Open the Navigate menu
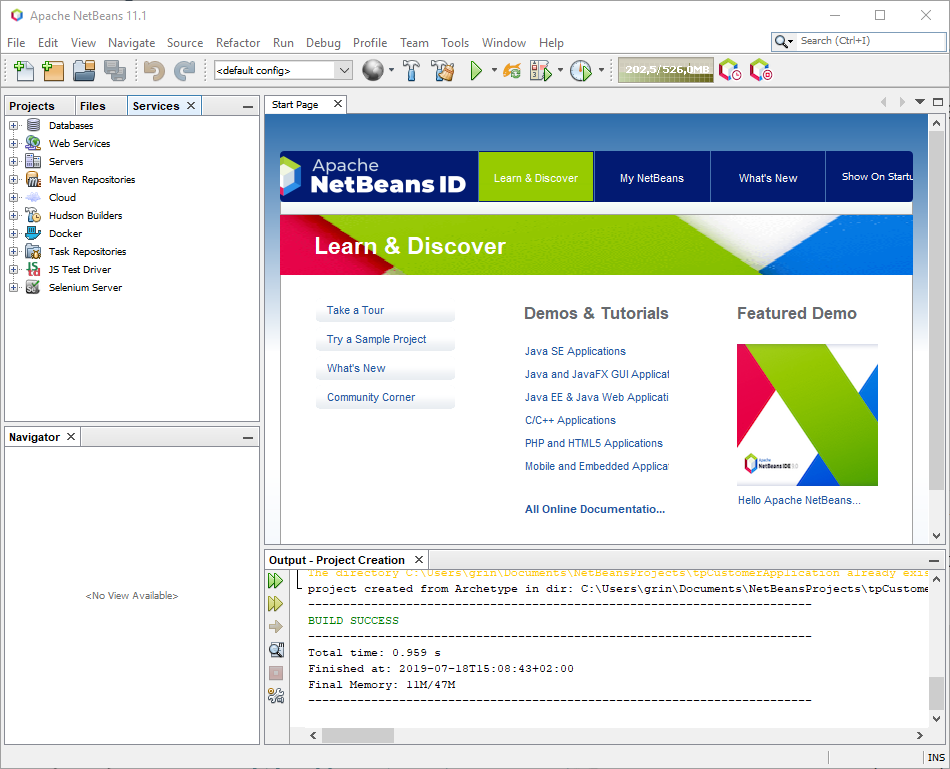The height and width of the screenshot is (769, 950). coord(131,43)
